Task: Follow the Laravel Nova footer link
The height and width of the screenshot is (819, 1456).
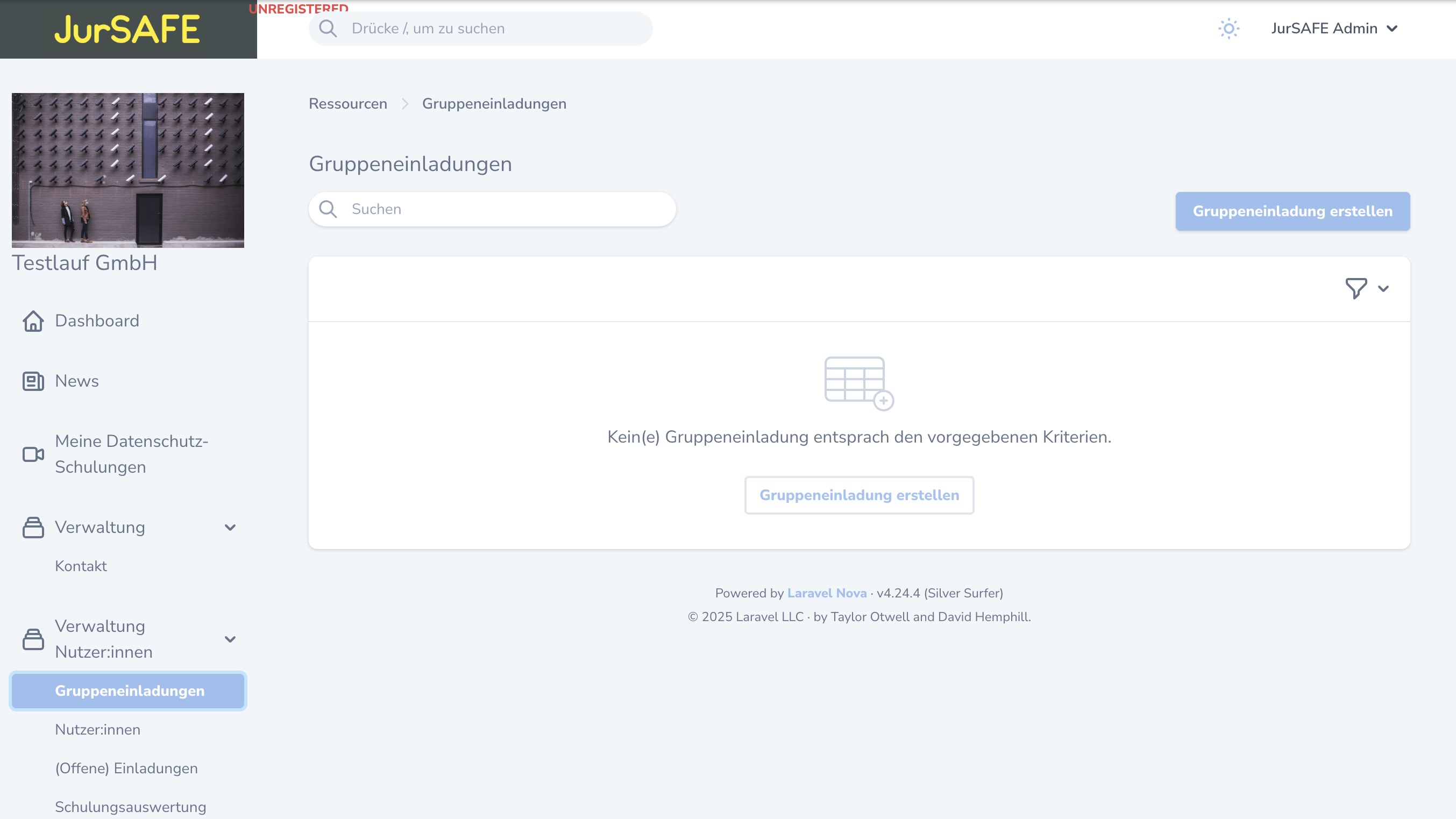Action: click(x=826, y=593)
